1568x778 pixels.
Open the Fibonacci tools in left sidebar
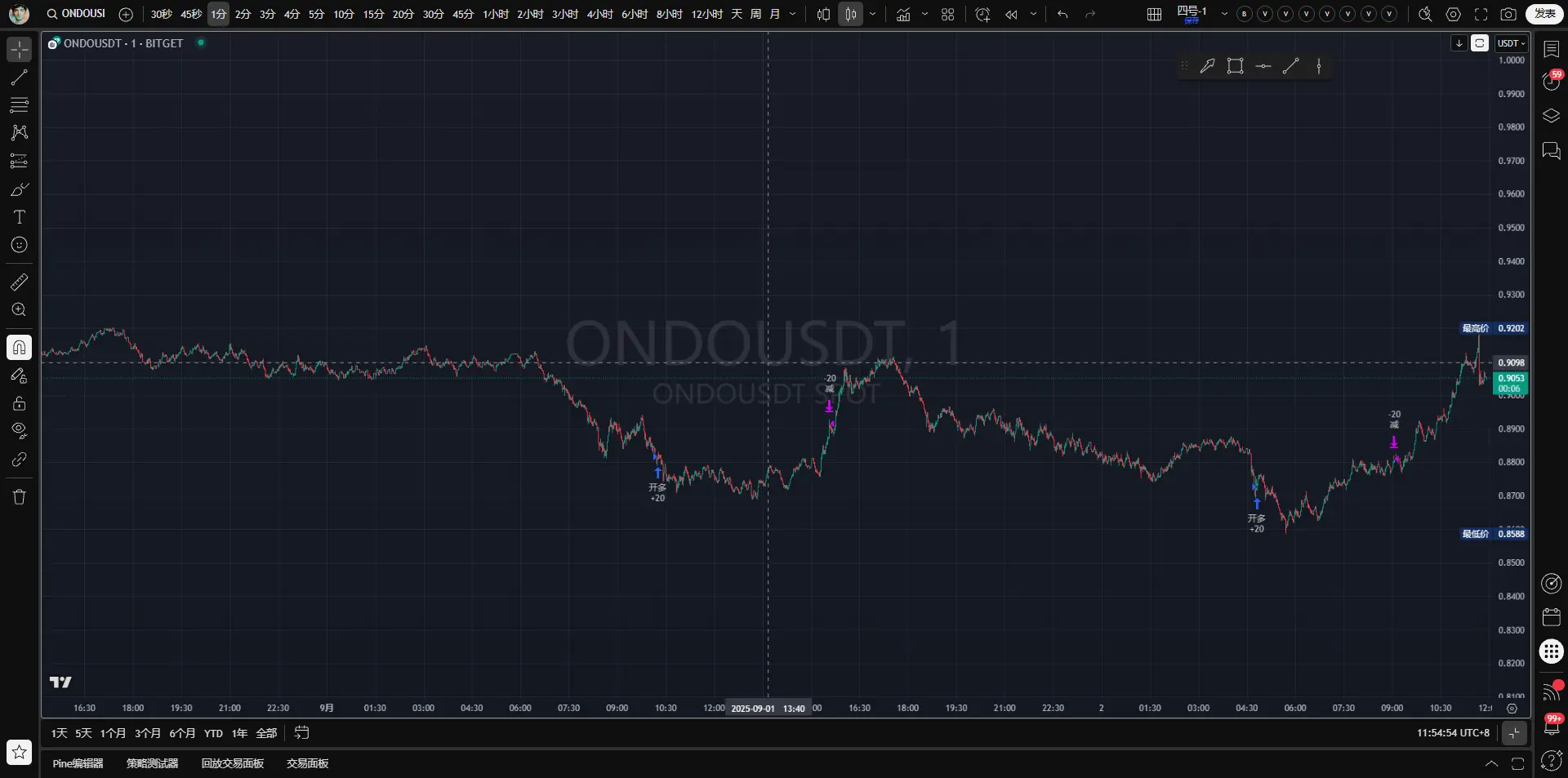[20, 105]
